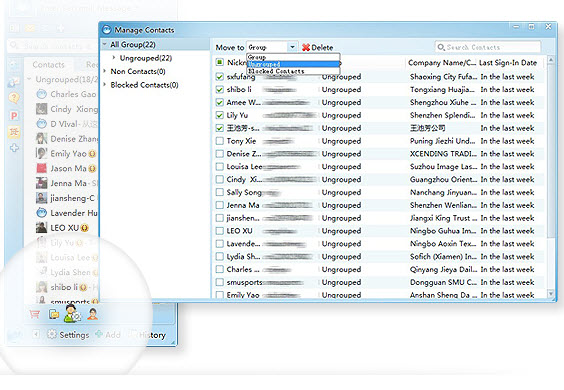The image size is (564, 390).
Task: Expand the Non Contacts(0) tree node
Action: click(x=105, y=71)
